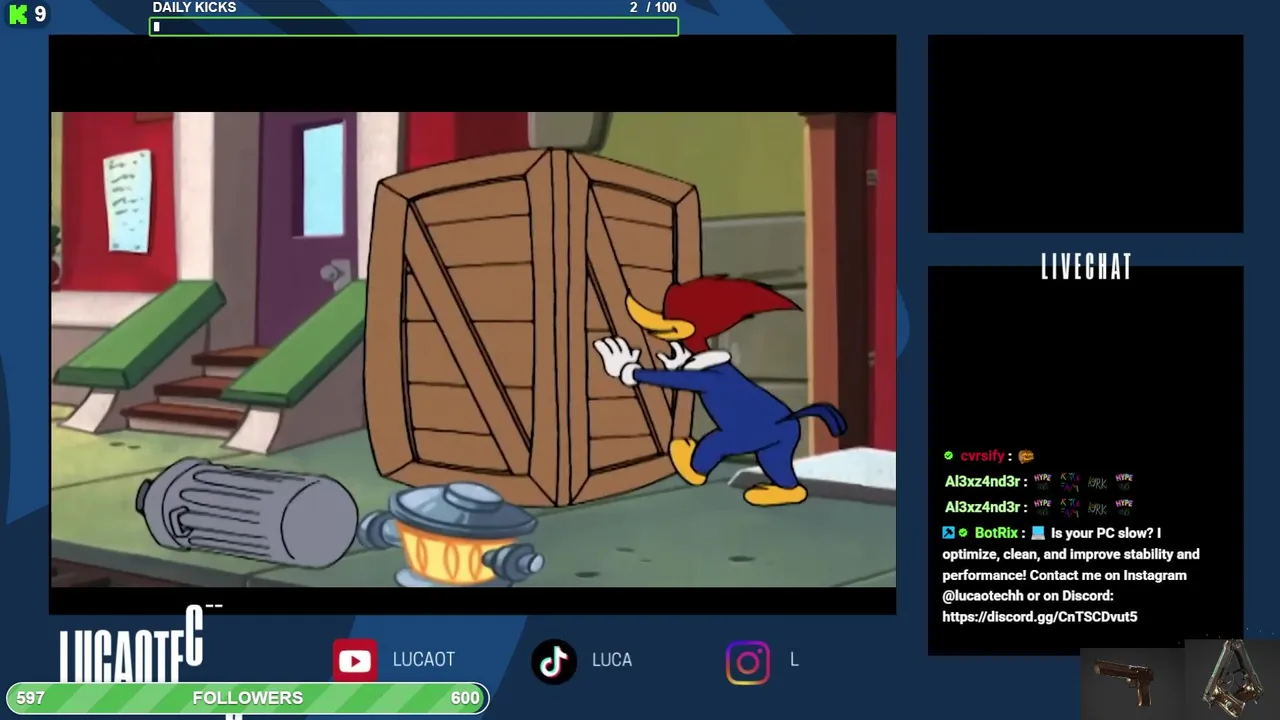Image resolution: width=1280 pixels, height=720 pixels.
Task: Click the LUCAOT text beside the YouTube icon
Action: pos(424,660)
